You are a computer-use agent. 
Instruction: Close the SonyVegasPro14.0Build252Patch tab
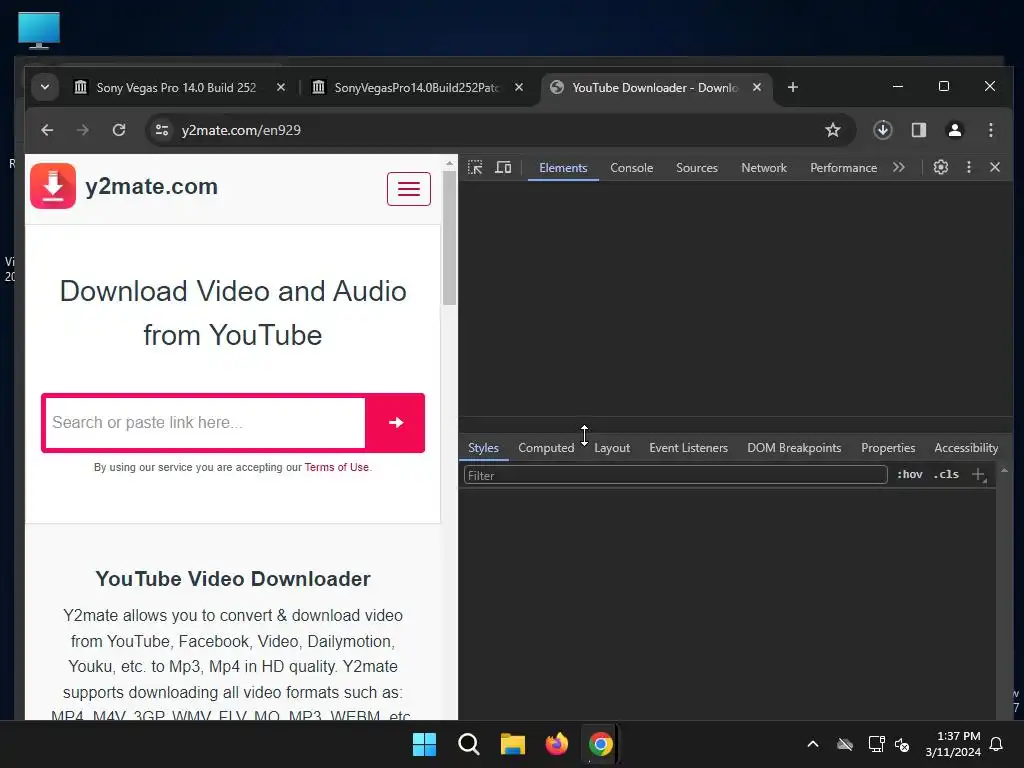point(519,87)
